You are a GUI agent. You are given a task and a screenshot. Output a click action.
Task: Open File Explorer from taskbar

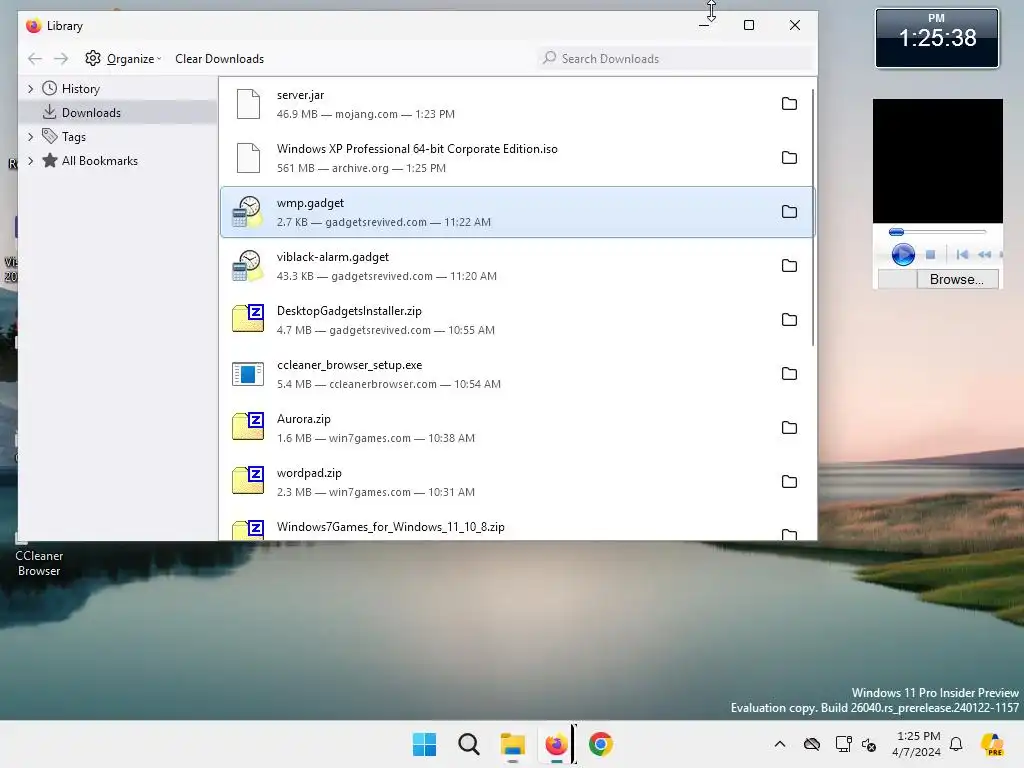[x=513, y=744]
